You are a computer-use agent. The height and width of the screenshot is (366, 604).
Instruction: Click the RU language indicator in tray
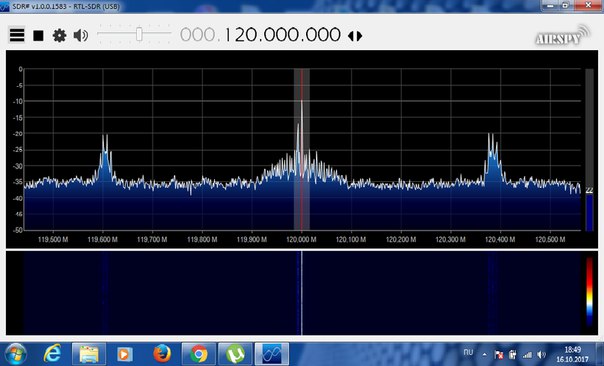tap(468, 352)
